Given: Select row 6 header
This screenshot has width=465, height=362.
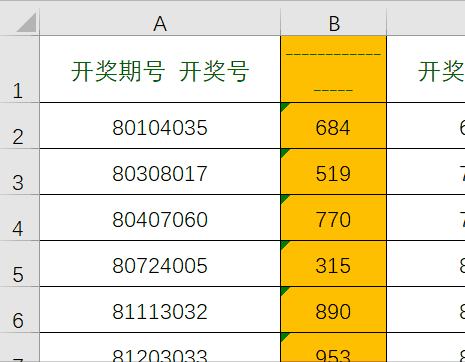Looking at the screenshot, I should [19, 310].
